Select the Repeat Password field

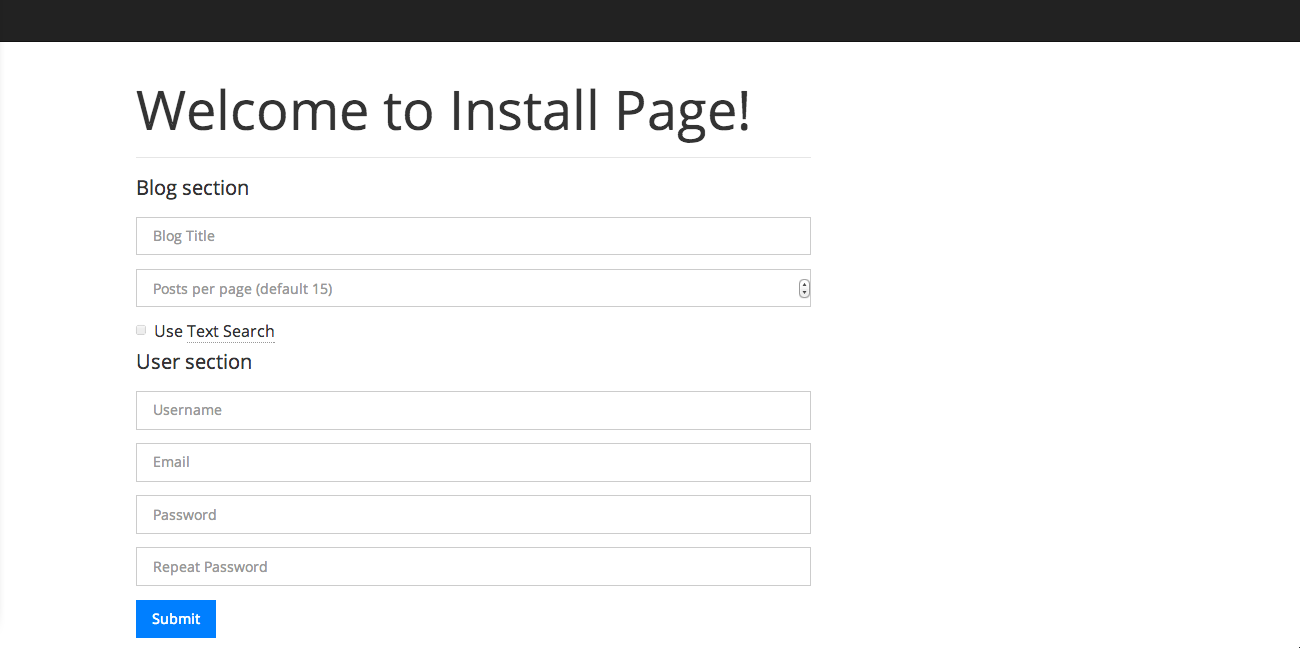point(473,566)
